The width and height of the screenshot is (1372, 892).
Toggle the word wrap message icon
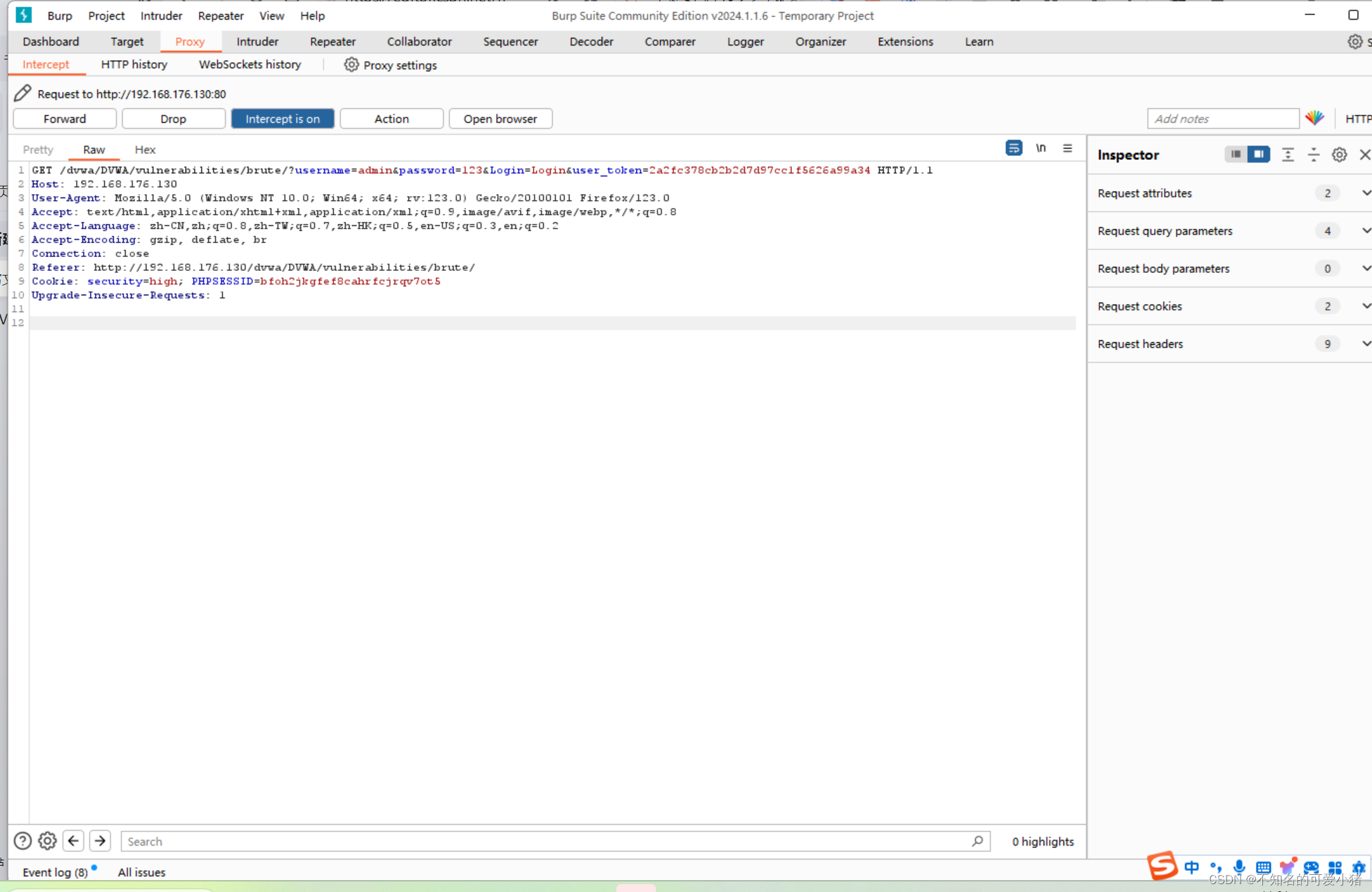1013,148
